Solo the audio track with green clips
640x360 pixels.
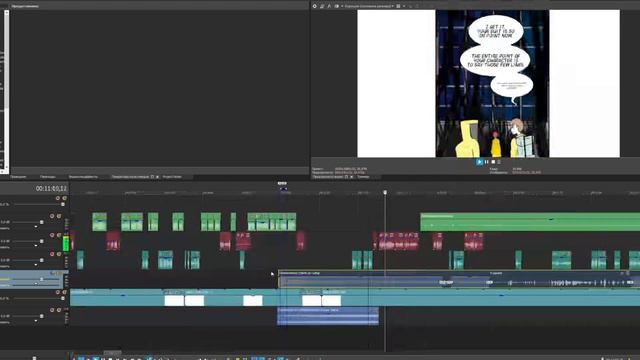(x=59, y=216)
